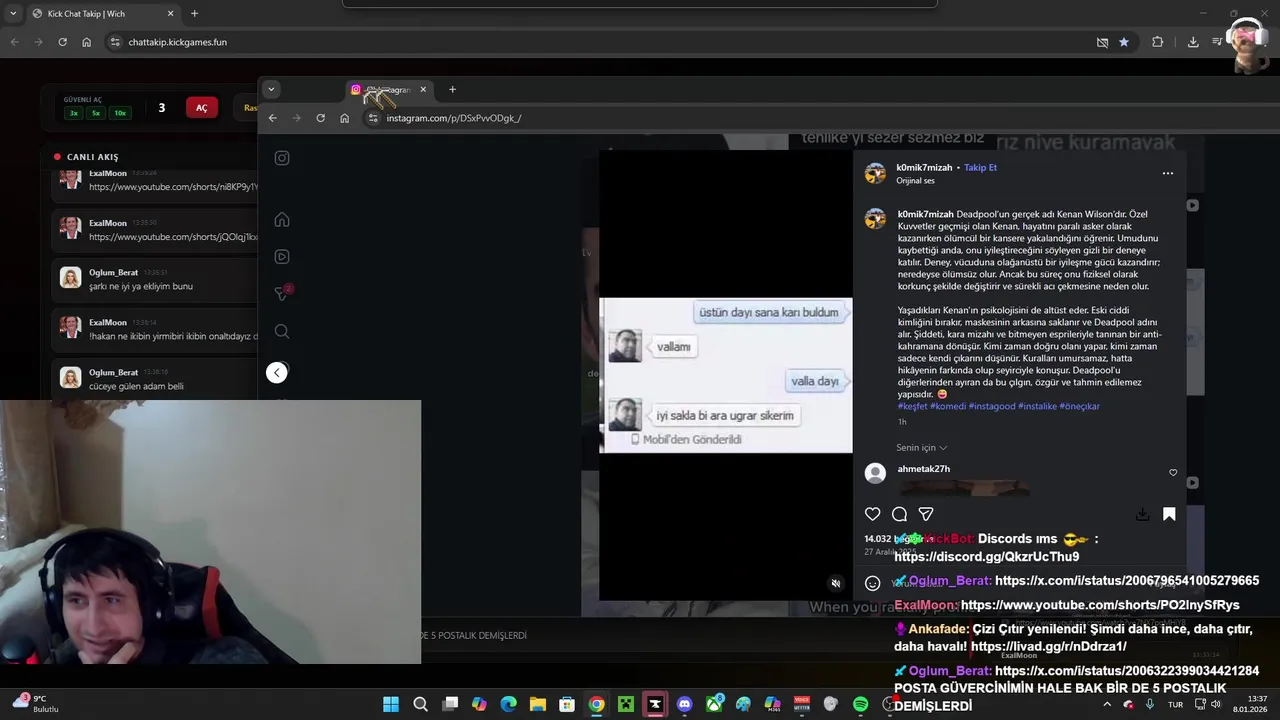Screen dimensions: 1280x720
Task: Open ahmetak27h commenter profile
Action: click(x=923, y=469)
